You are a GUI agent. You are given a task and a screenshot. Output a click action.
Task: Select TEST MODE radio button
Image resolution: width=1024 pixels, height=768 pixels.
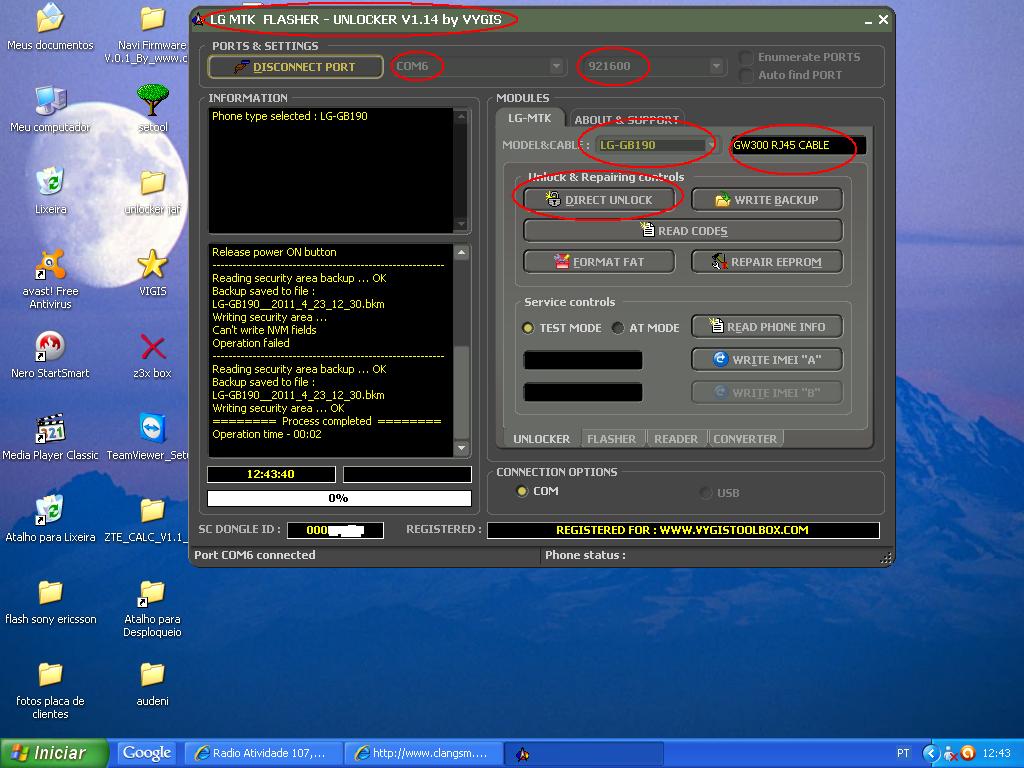pyautogui.click(x=528, y=328)
